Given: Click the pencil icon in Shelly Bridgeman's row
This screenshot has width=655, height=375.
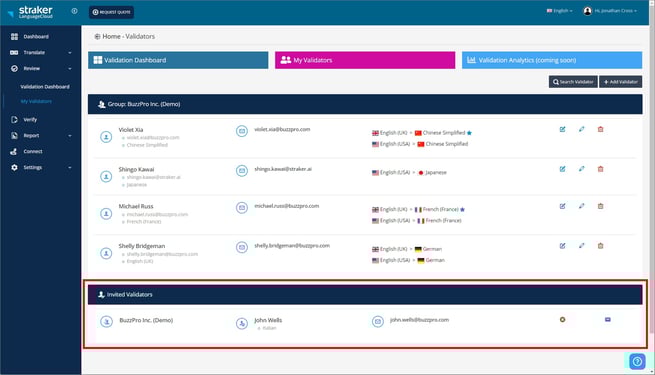Looking at the screenshot, I should click(581, 246).
